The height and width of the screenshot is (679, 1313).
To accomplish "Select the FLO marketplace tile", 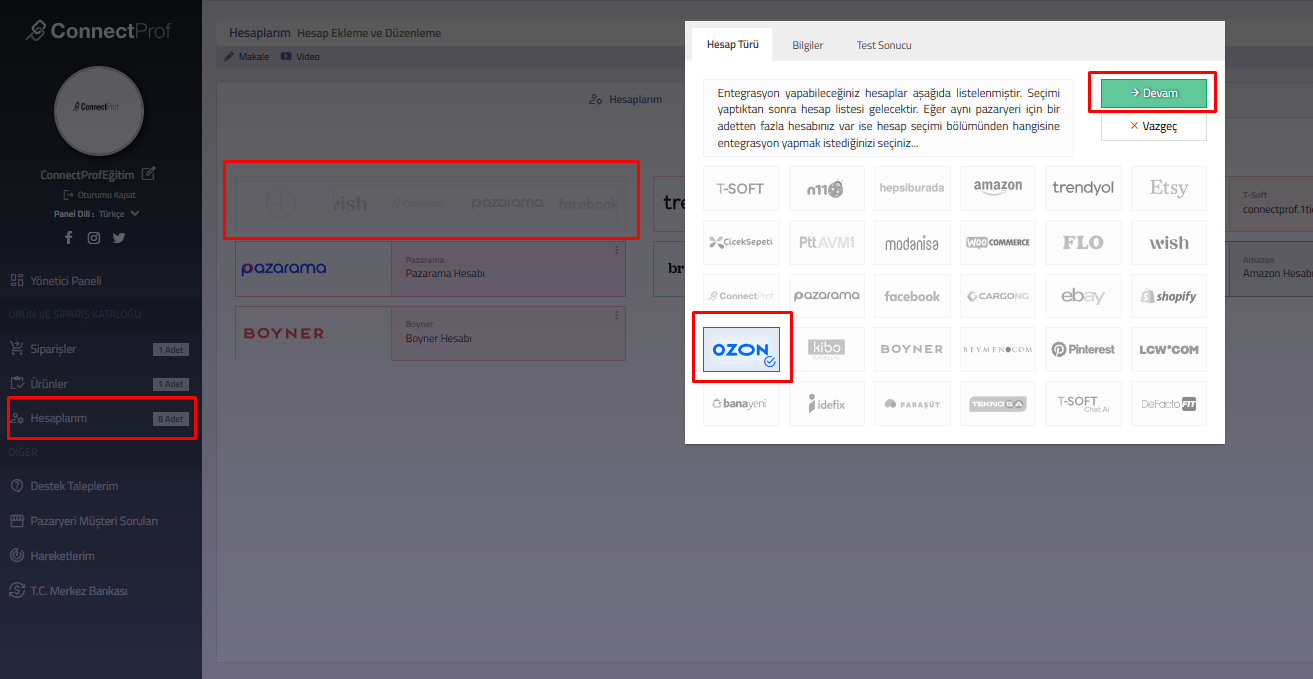I will (x=1083, y=242).
